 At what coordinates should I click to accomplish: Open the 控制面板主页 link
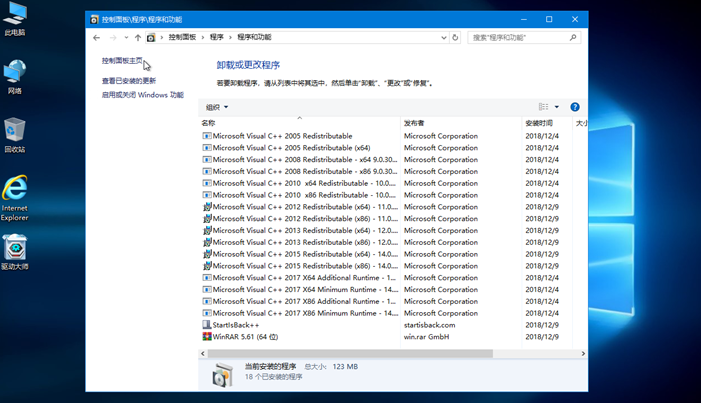click(x=122, y=60)
